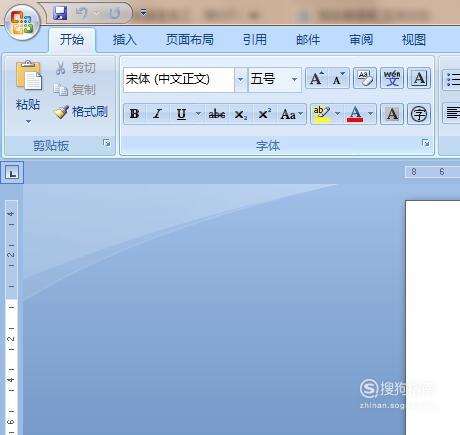
Task: Activate the 格式刷 format painter
Action: click(81, 112)
